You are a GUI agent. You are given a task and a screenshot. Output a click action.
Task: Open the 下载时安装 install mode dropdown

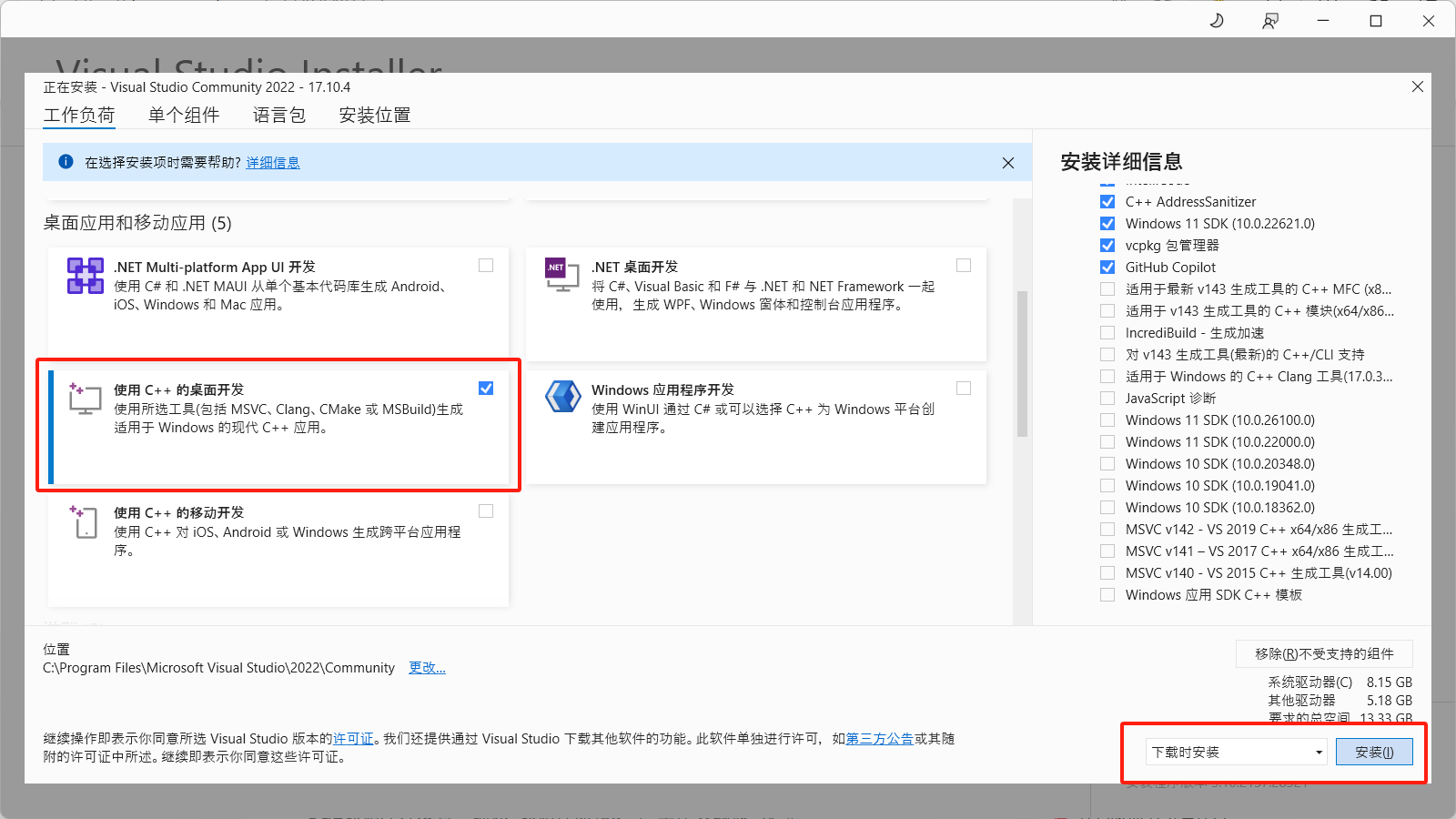click(1237, 752)
